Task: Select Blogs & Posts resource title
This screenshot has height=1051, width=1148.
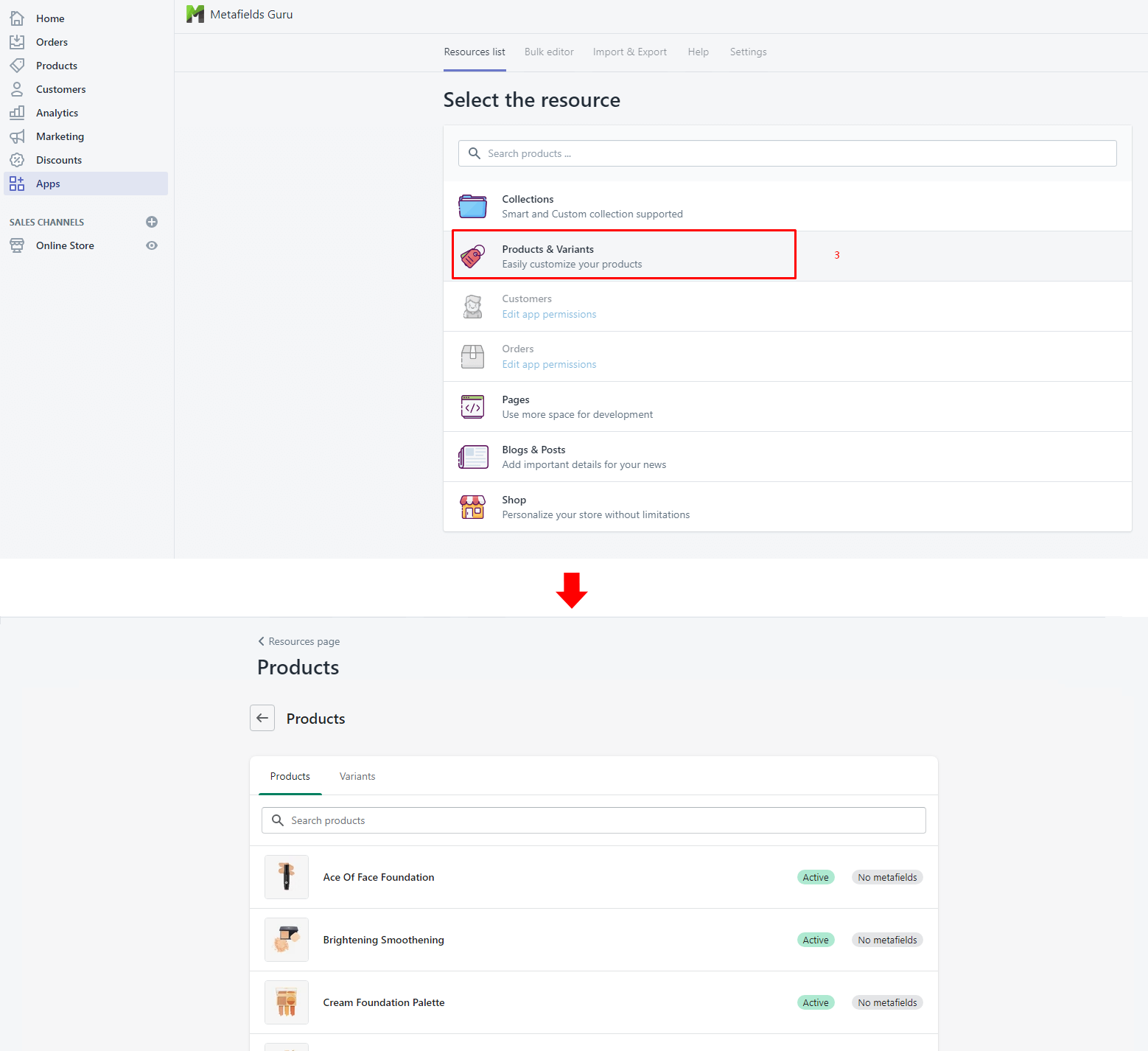Action: click(x=533, y=450)
